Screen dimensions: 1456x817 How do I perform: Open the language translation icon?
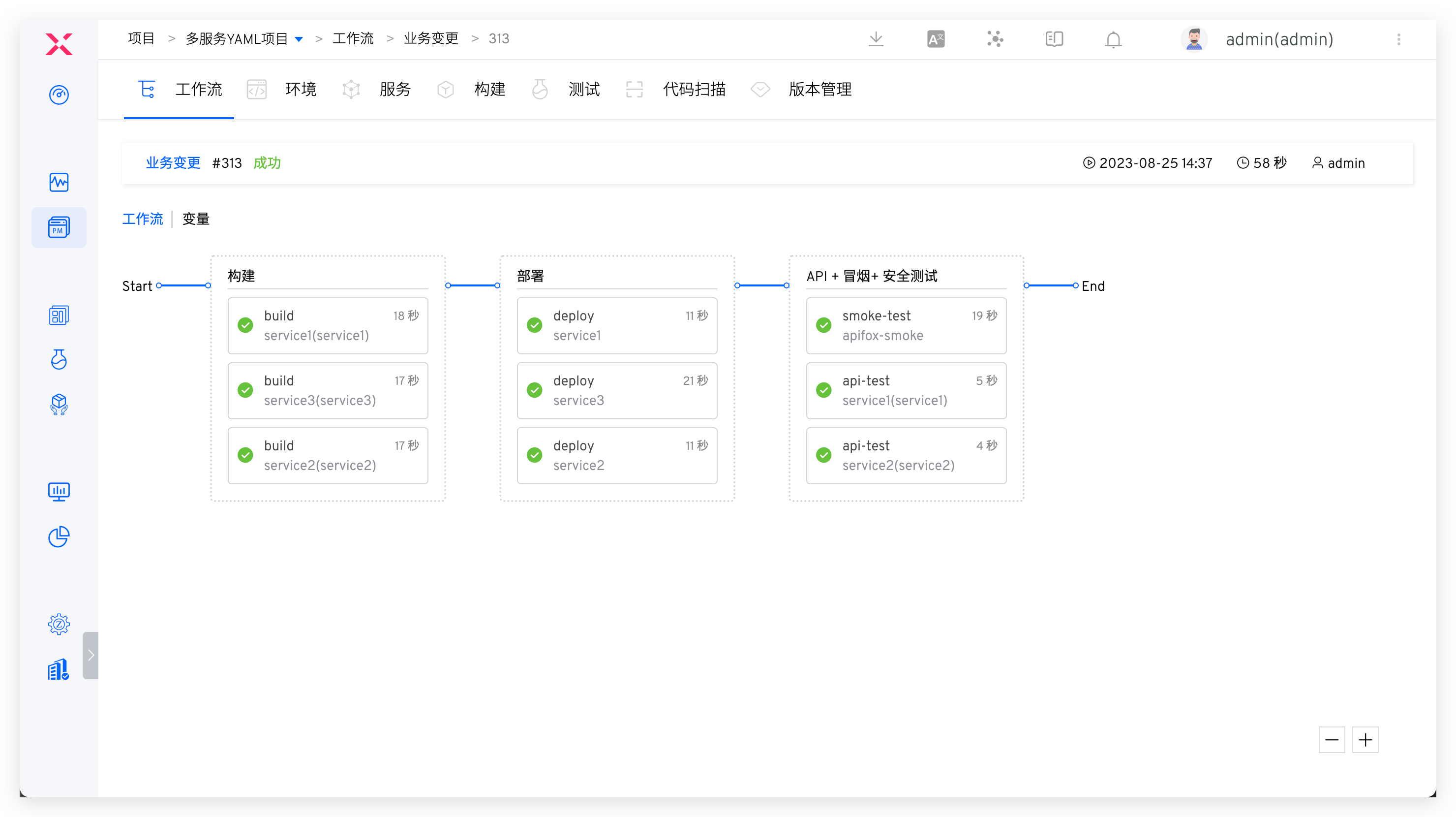coord(936,39)
